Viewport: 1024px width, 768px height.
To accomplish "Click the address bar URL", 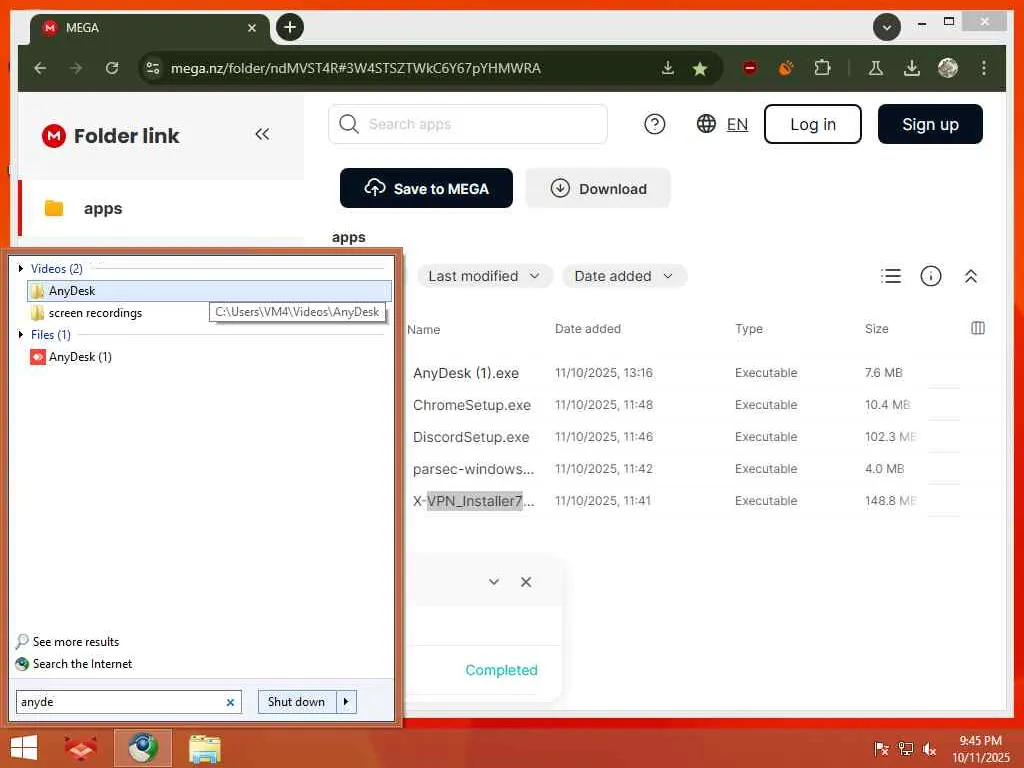I will (355, 68).
